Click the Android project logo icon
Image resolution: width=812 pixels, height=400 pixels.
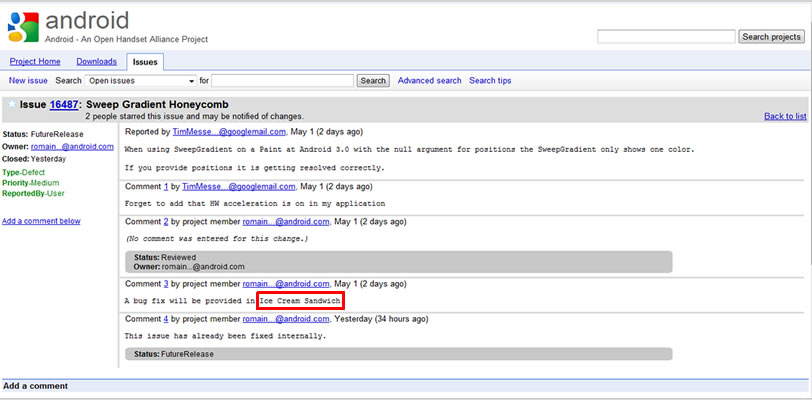pyautogui.click(x=22, y=25)
